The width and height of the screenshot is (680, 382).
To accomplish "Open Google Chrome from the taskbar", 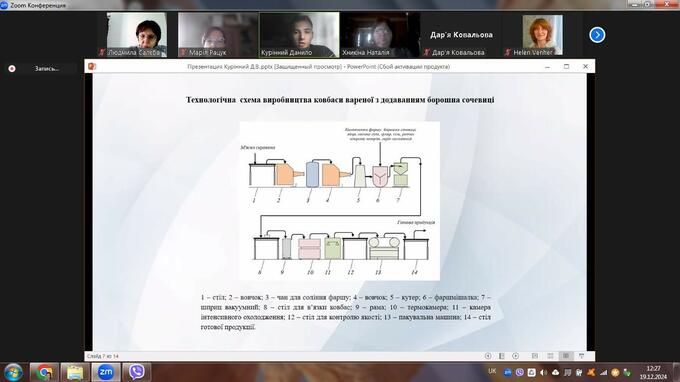I will (44, 372).
